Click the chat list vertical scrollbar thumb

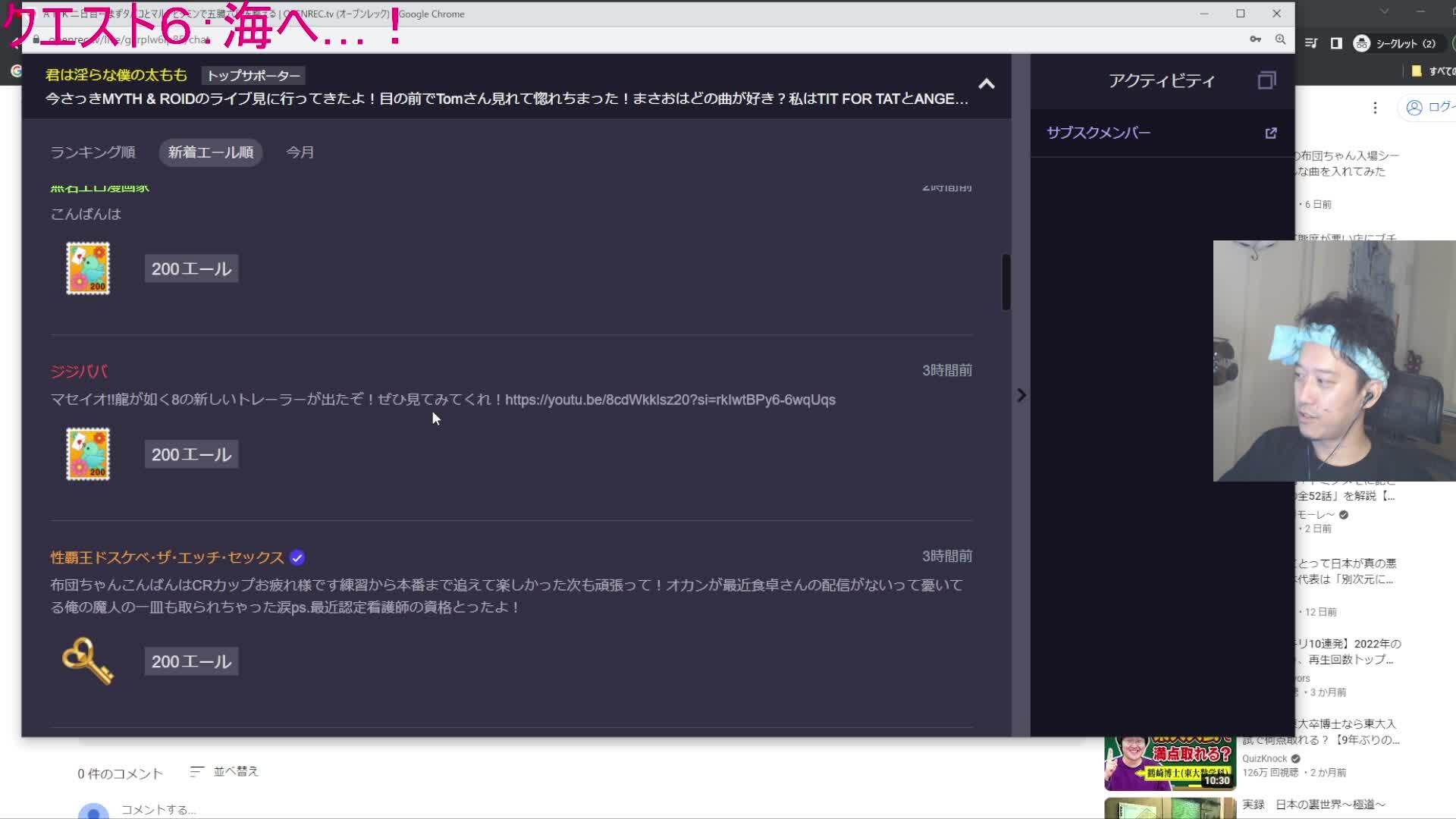coord(1006,281)
